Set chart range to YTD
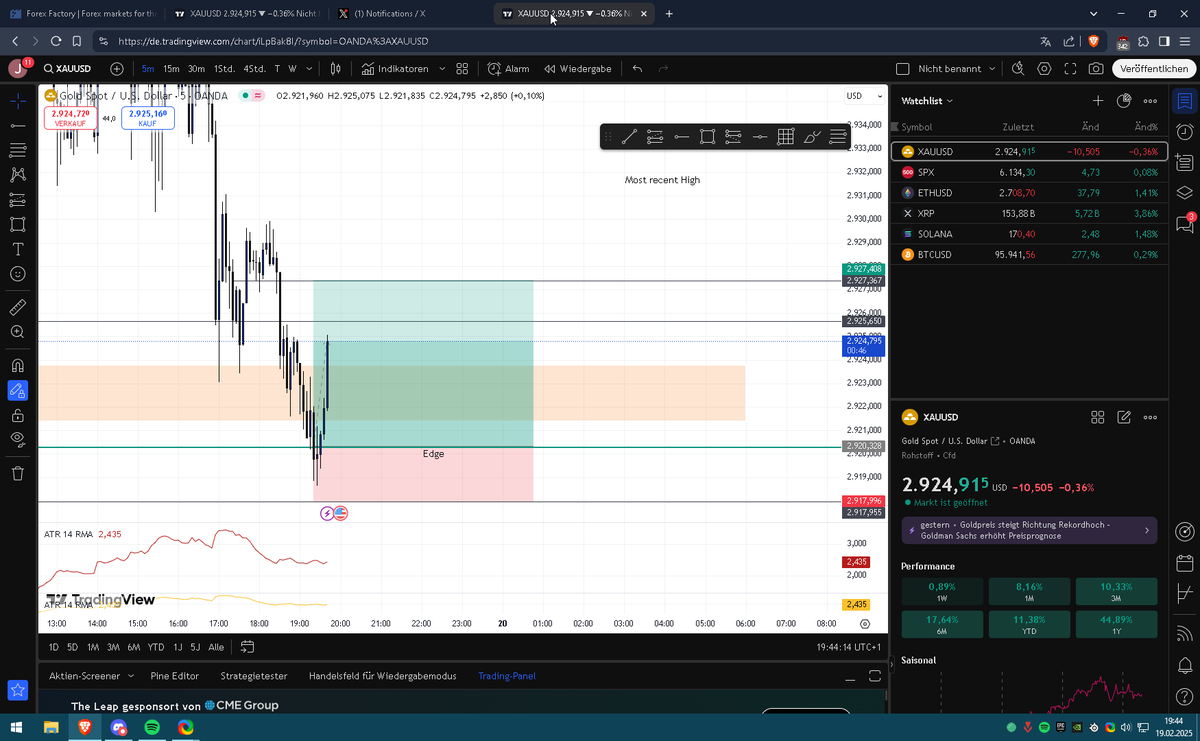The image size is (1200, 741). tap(155, 647)
